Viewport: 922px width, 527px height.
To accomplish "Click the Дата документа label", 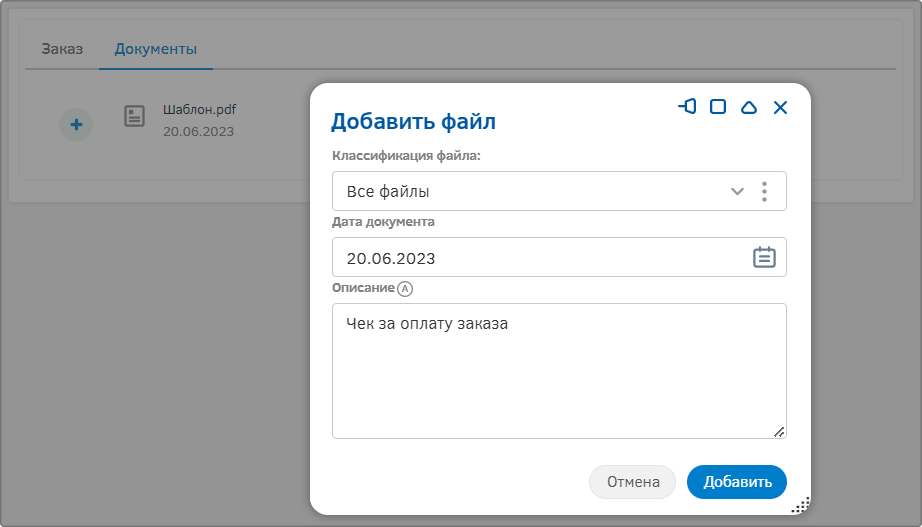I will click(383, 222).
